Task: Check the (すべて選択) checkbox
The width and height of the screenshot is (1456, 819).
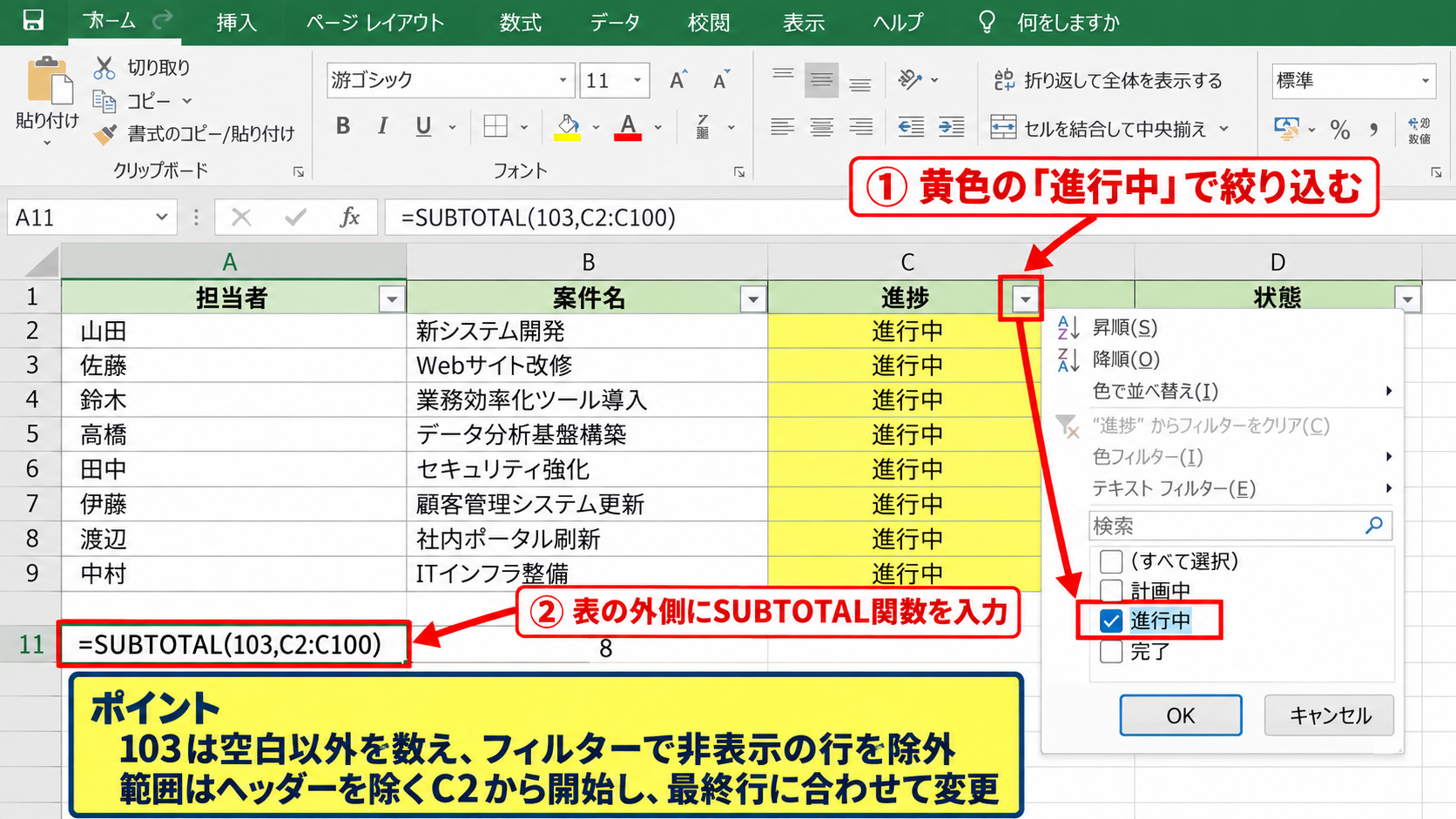Action: coord(1111,561)
